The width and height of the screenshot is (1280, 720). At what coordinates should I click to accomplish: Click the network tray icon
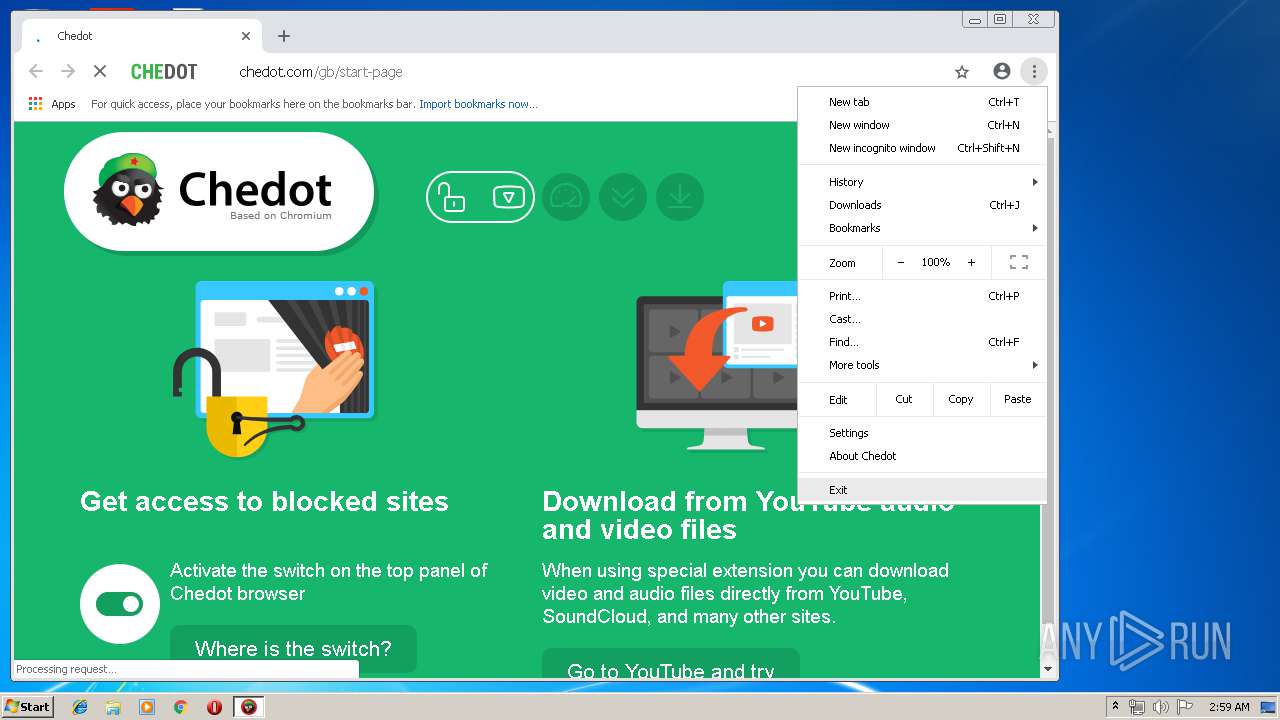click(1137, 707)
